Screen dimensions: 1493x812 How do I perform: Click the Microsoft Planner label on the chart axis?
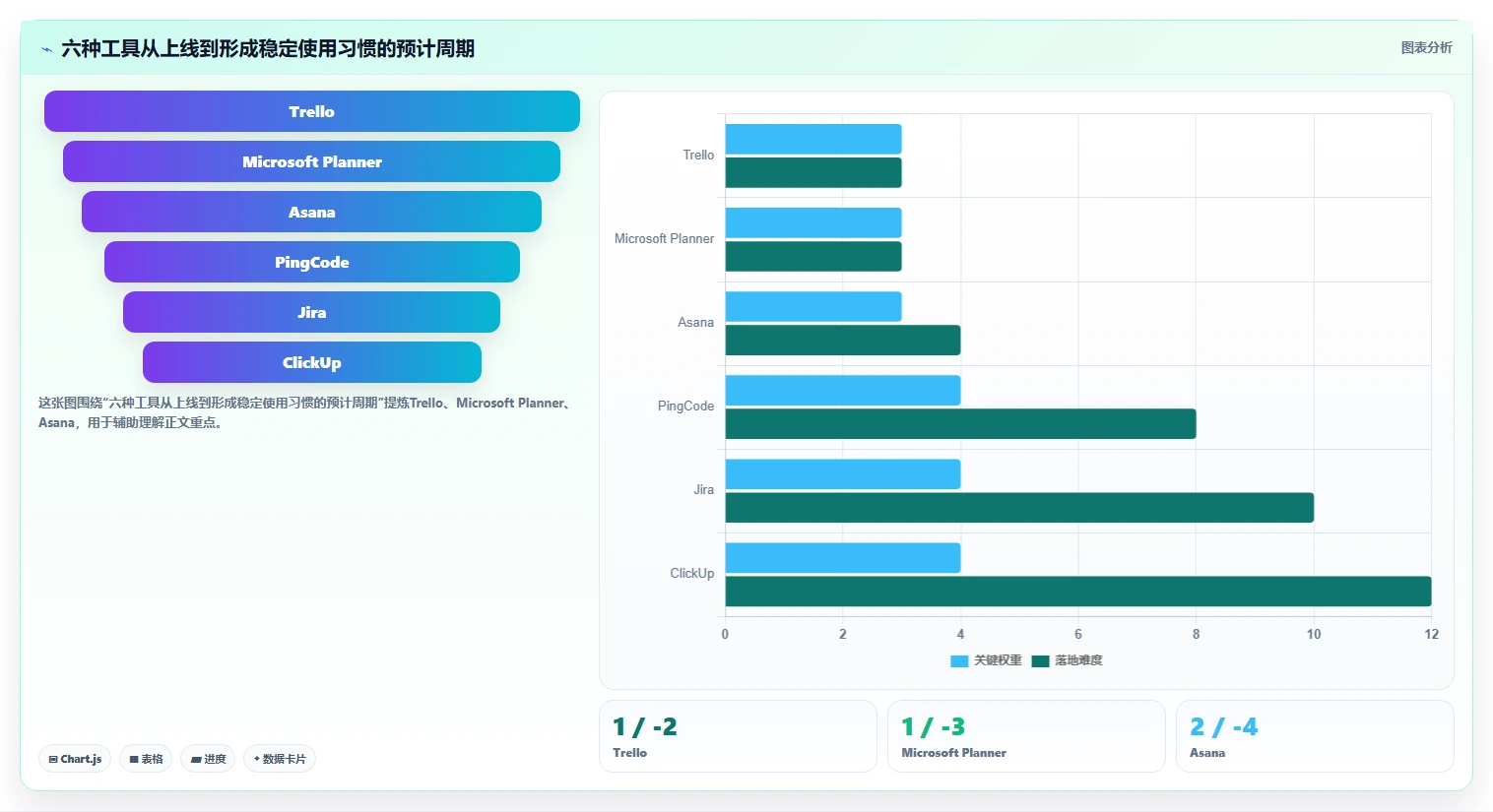[x=664, y=238]
